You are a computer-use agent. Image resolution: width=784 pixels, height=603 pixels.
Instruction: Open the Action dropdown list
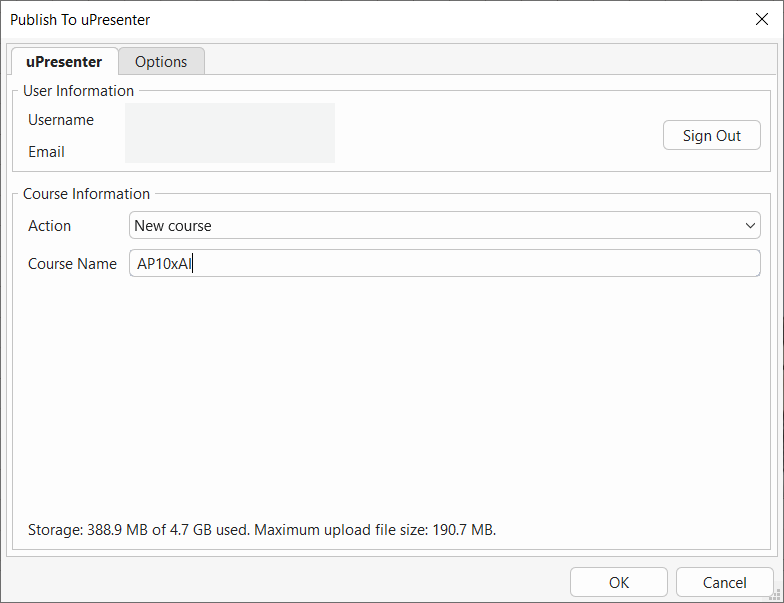(444, 226)
